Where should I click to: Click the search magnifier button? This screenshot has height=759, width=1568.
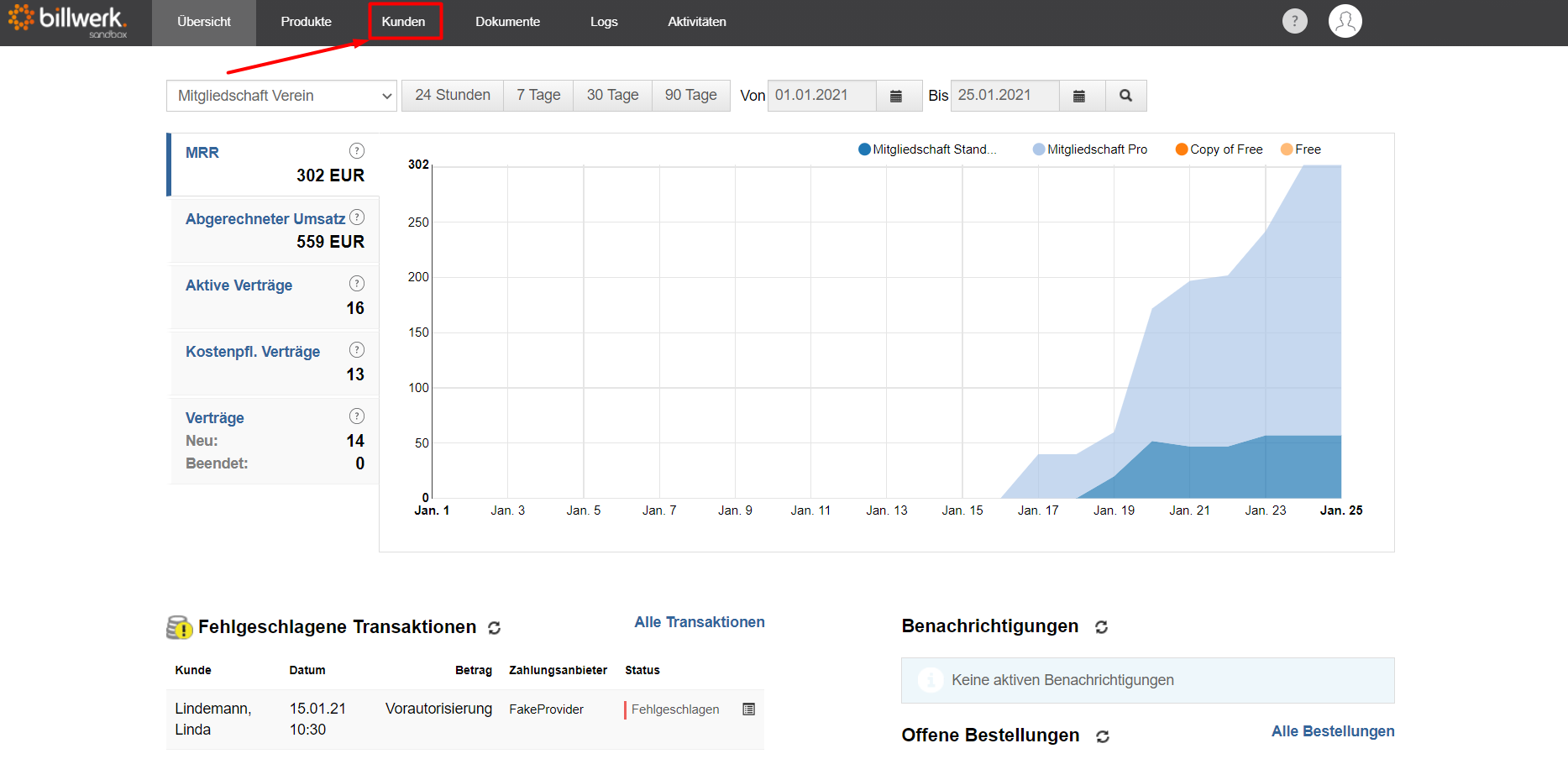[x=1126, y=96]
